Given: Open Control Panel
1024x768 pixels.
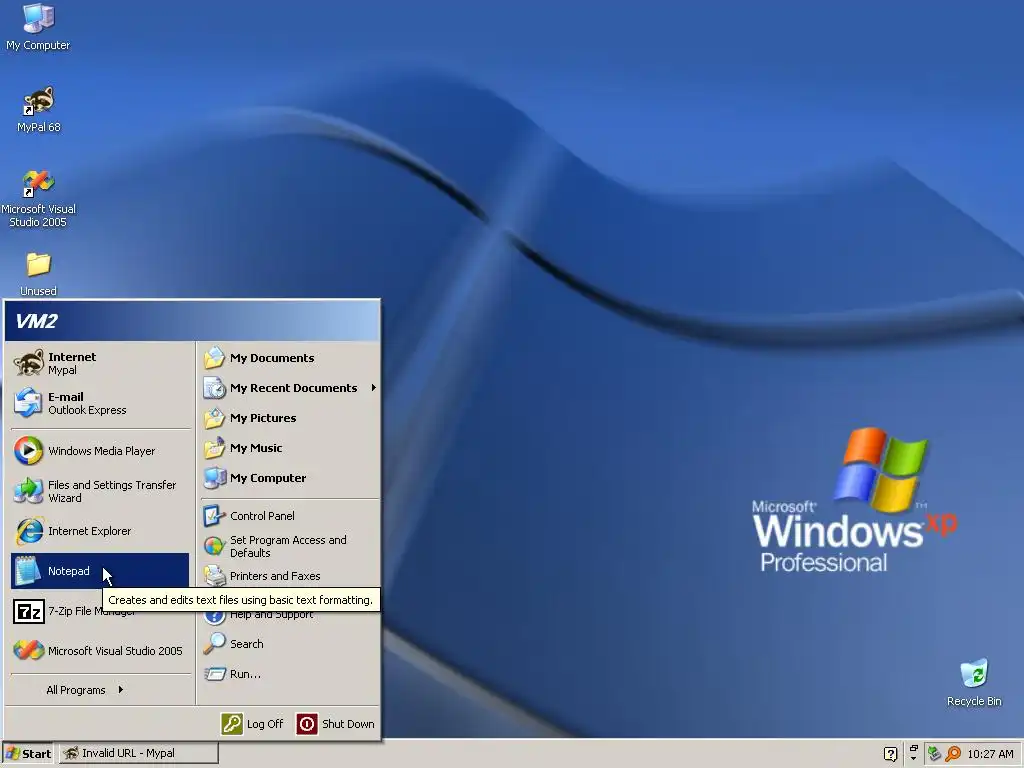Looking at the screenshot, I should [x=290, y=516].
